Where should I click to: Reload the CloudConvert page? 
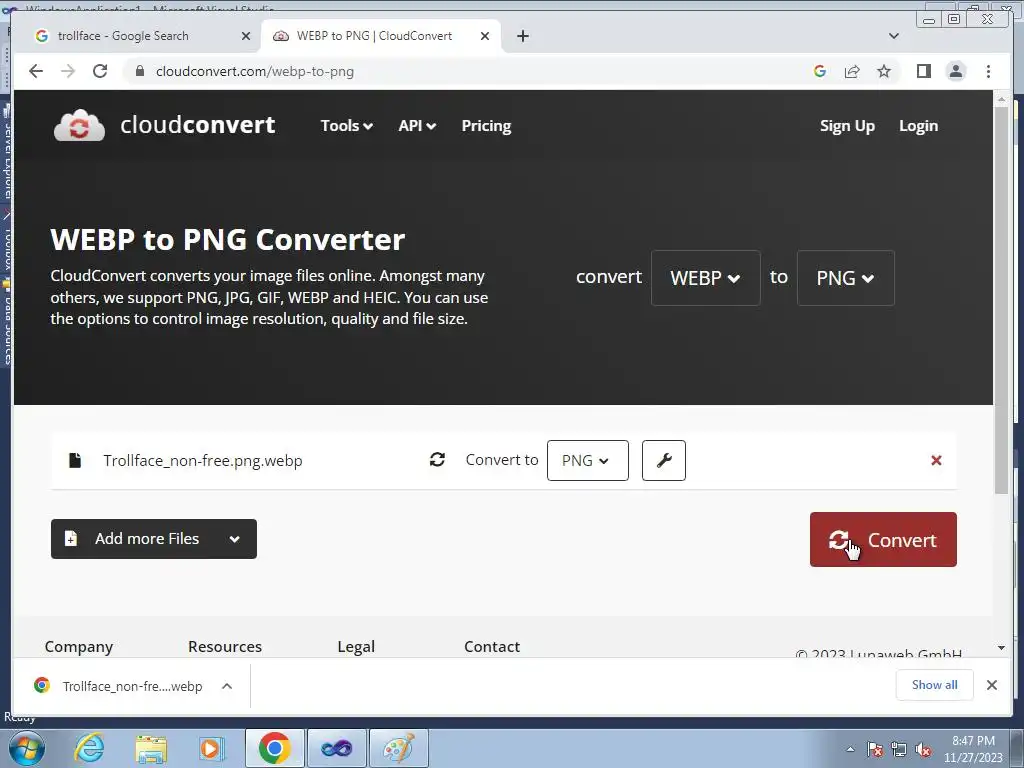tap(100, 71)
